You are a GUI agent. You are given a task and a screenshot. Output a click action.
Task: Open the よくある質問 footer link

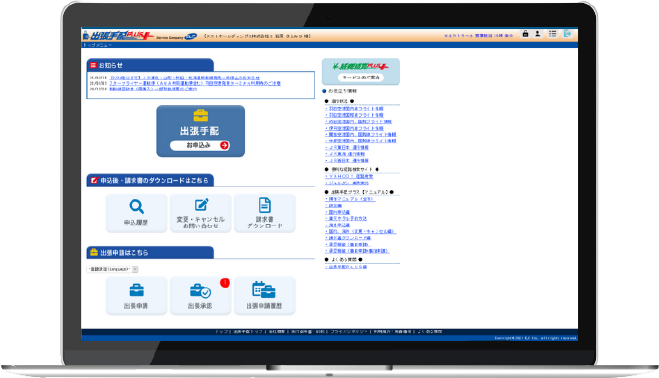coord(430,332)
